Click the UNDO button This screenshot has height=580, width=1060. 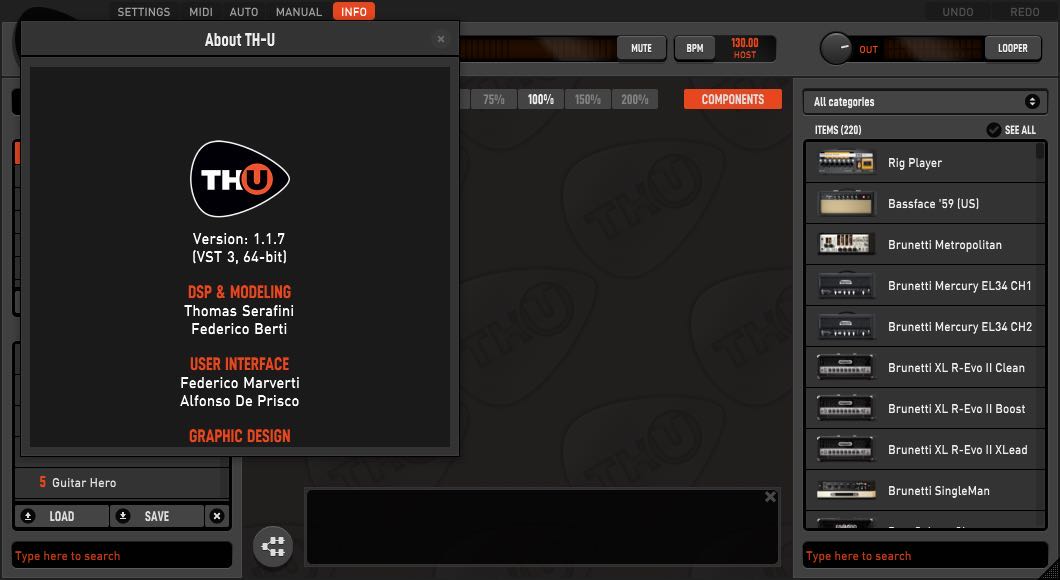958,11
